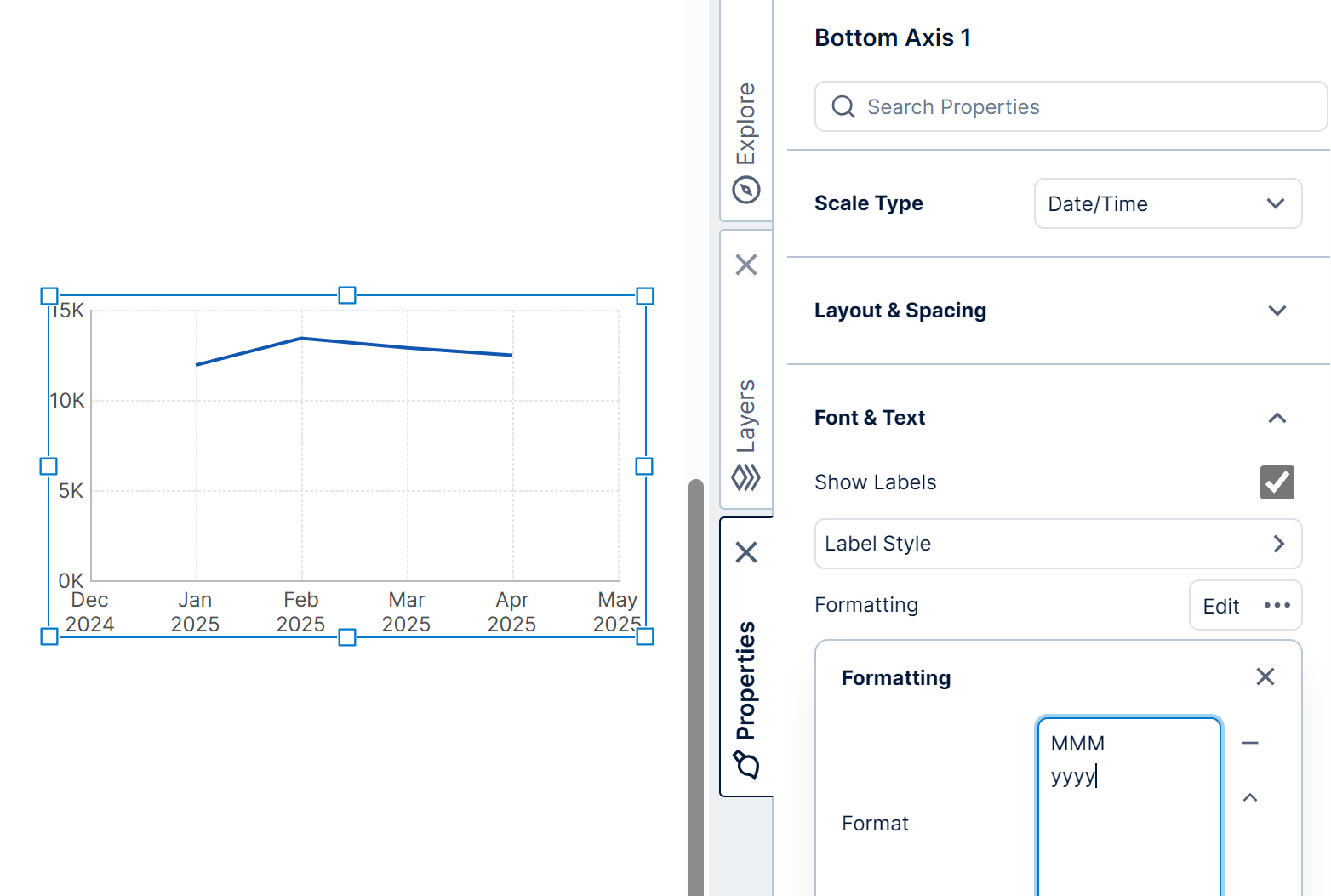Open the Explore panel via compass icon
1331x896 pixels.
click(x=746, y=188)
